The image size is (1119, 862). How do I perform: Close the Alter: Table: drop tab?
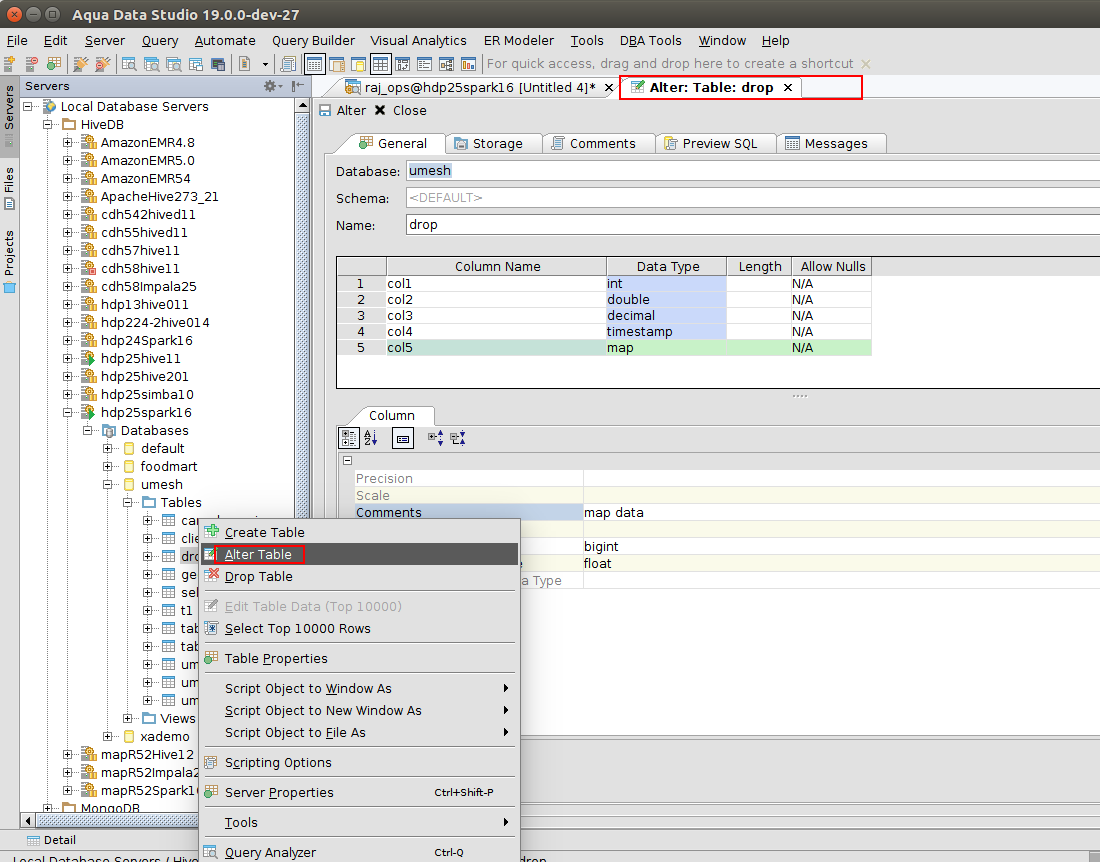click(x=788, y=87)
